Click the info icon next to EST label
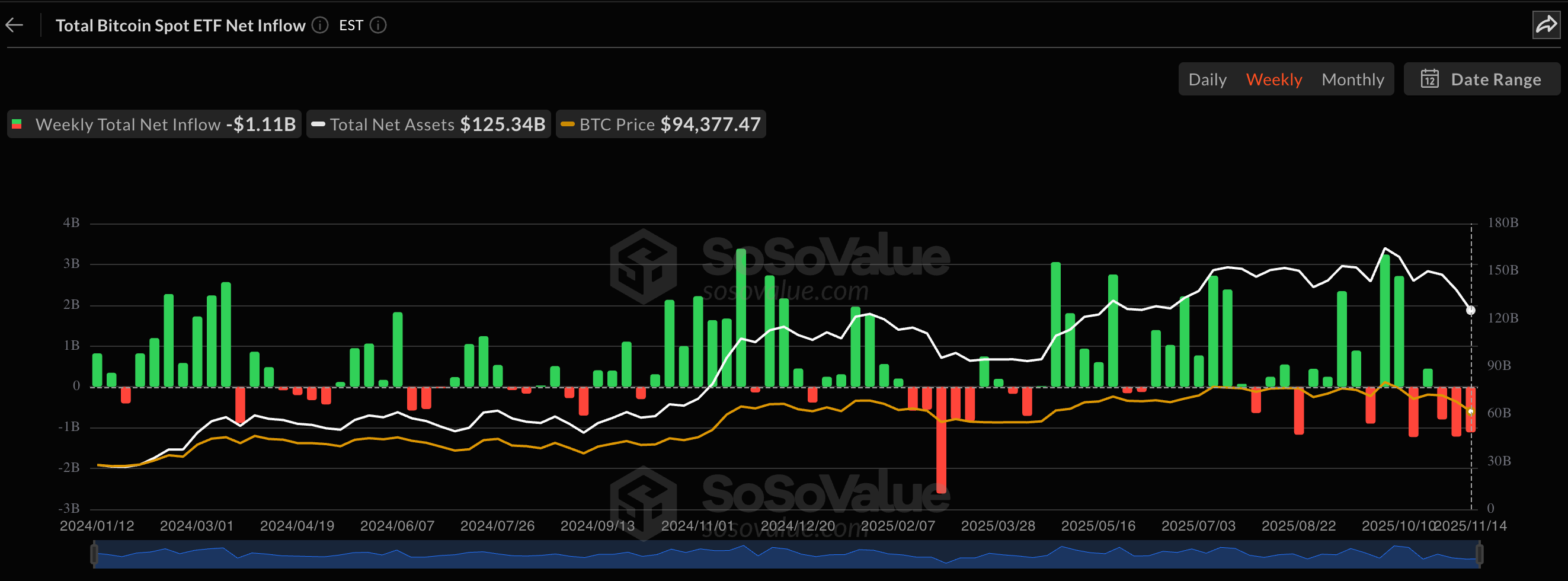The height and width of the screenshot is (581, 1568). pos(378,25)
